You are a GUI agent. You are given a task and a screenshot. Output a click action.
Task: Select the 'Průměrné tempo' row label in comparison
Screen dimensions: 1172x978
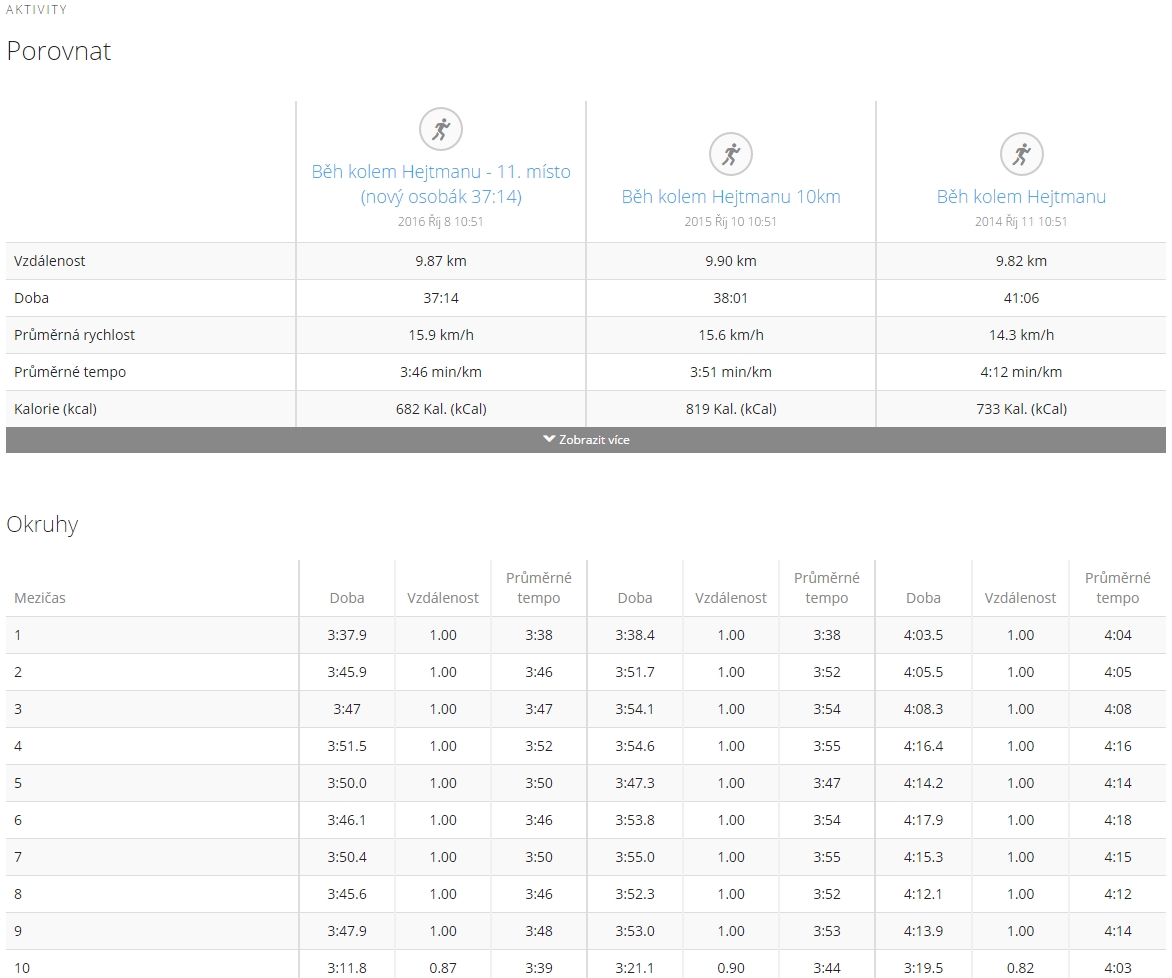pos(70,372)
